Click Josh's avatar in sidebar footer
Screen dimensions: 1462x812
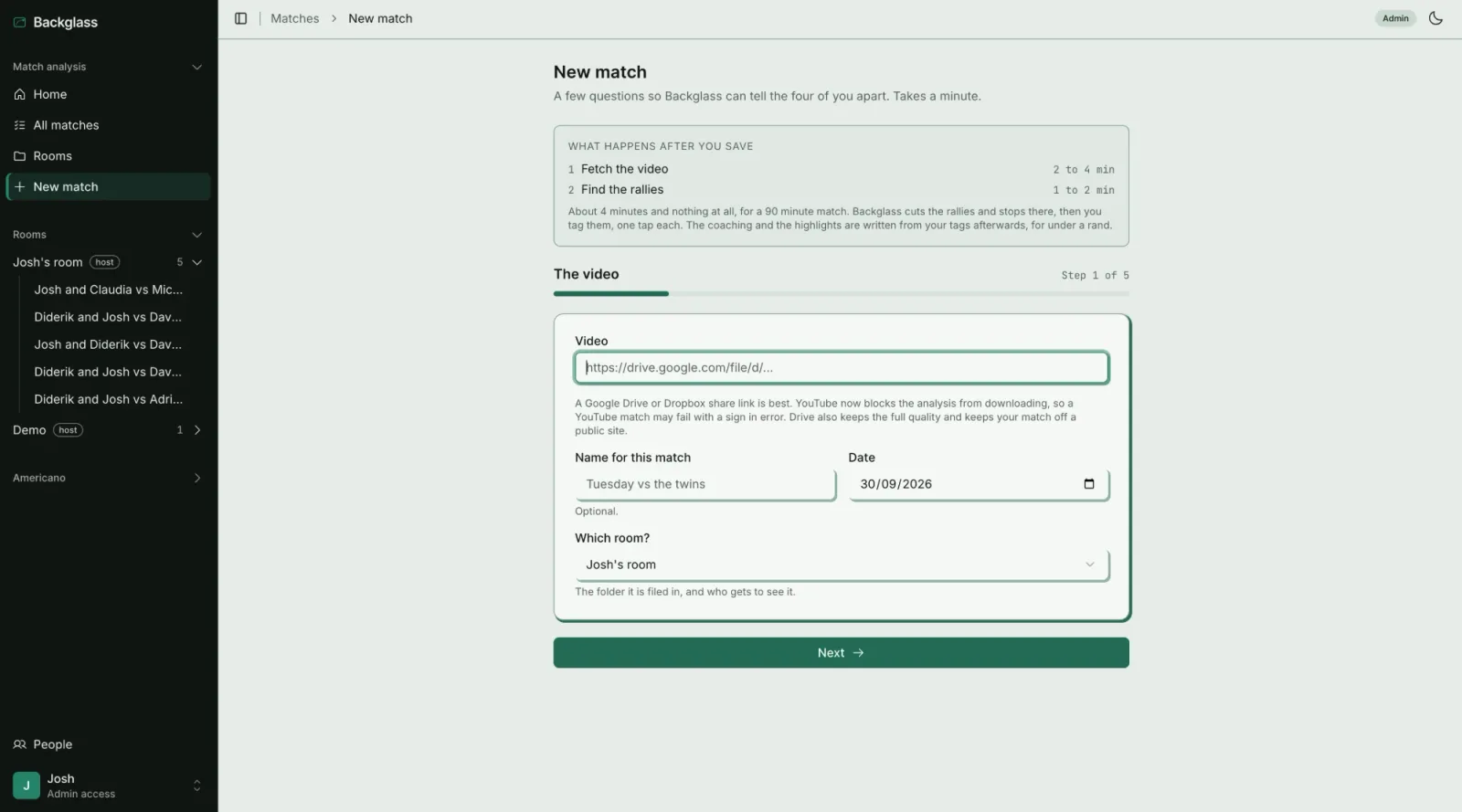point(26,786)
